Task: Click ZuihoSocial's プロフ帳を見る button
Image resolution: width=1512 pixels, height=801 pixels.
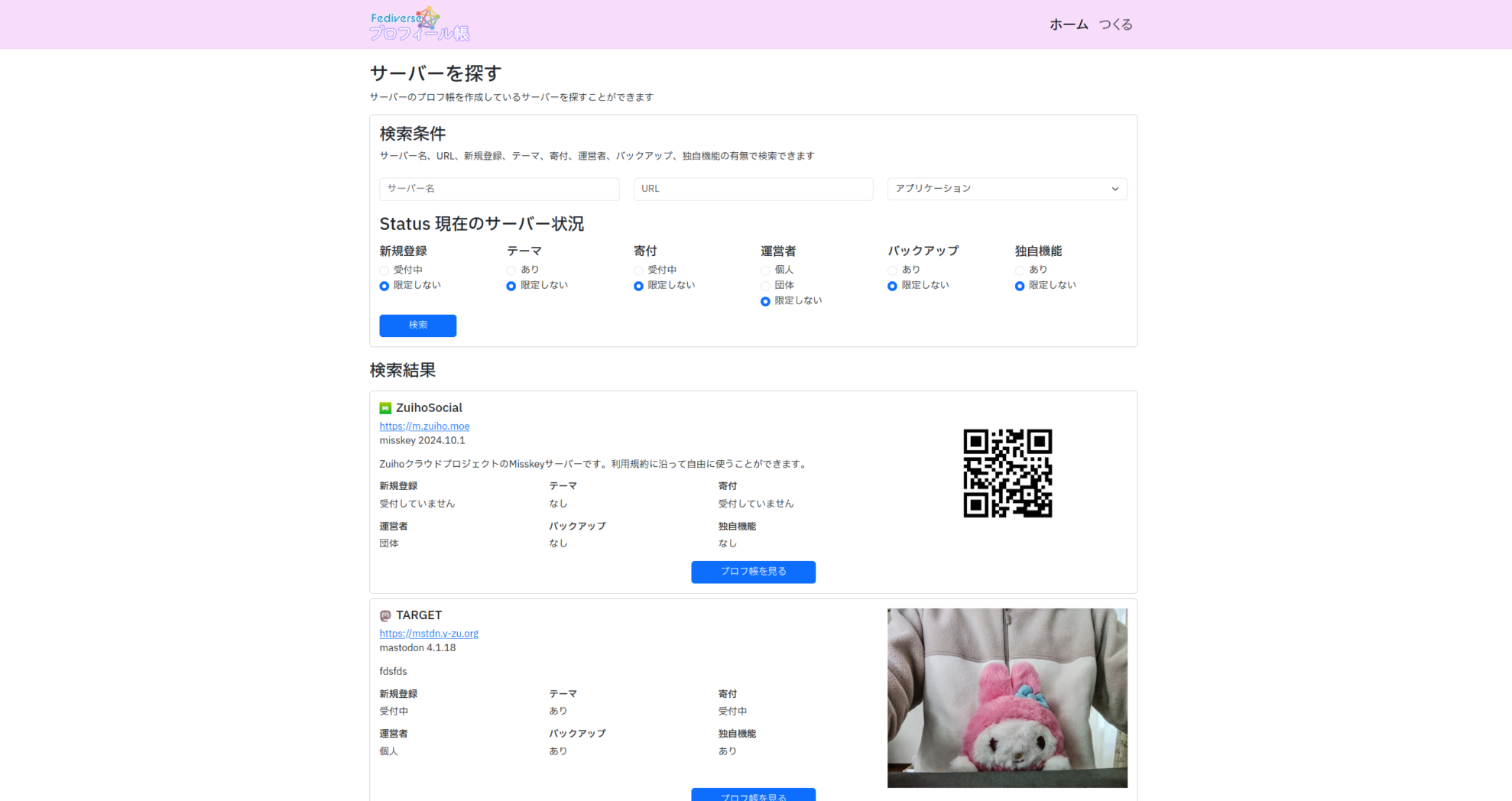Action: 753,572
